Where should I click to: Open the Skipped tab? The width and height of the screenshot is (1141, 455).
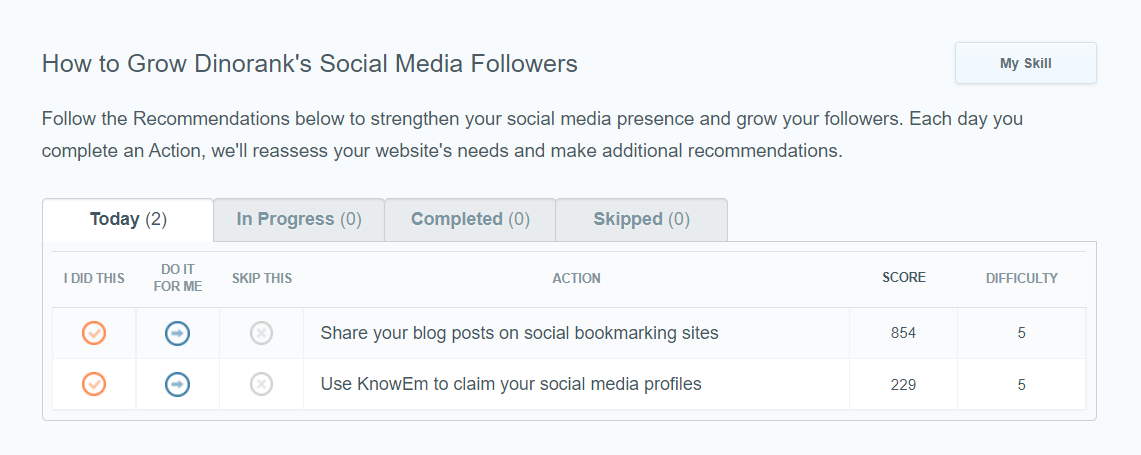(x=641, y=219)
